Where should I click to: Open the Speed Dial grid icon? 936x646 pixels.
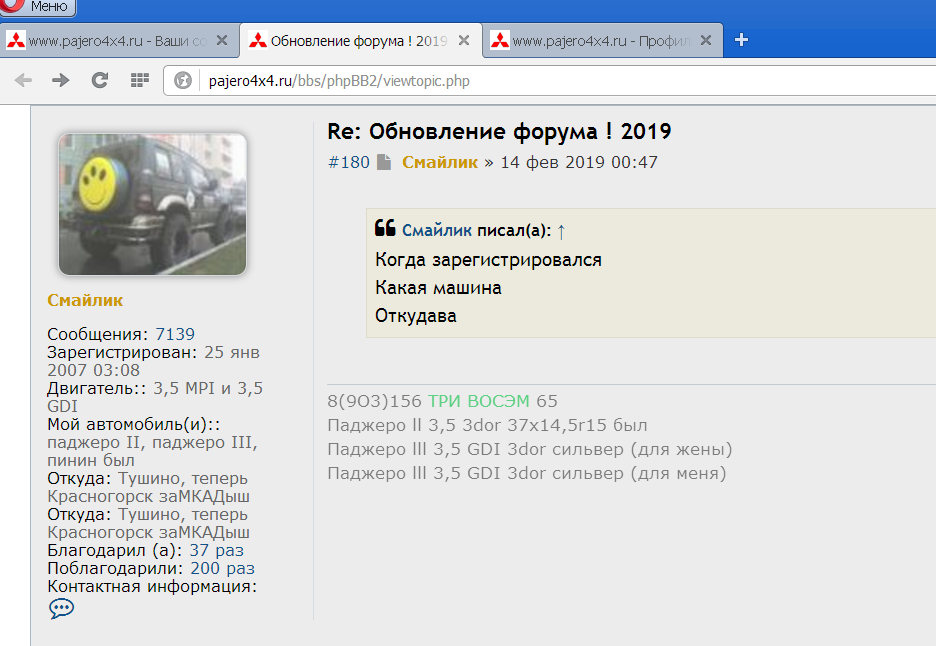pyautogui.click(x=139, y=81)
